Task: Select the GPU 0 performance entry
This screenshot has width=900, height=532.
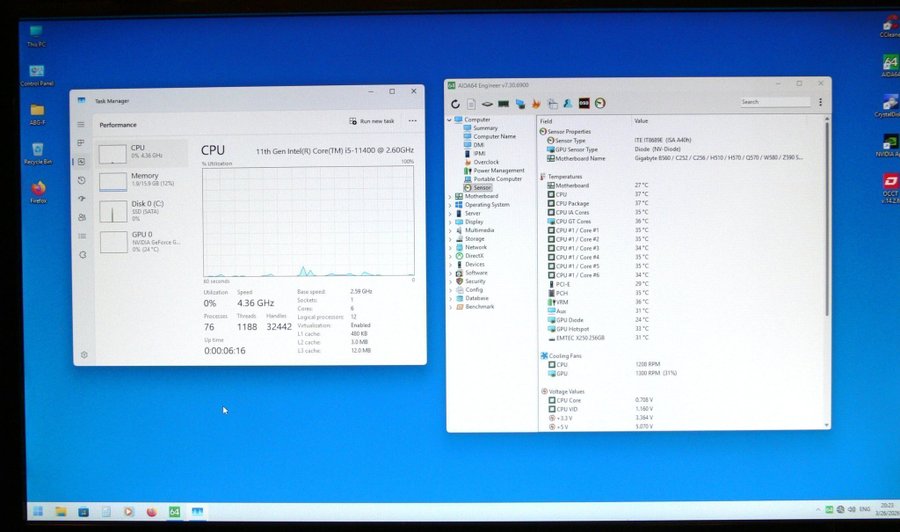Action: 141,240
